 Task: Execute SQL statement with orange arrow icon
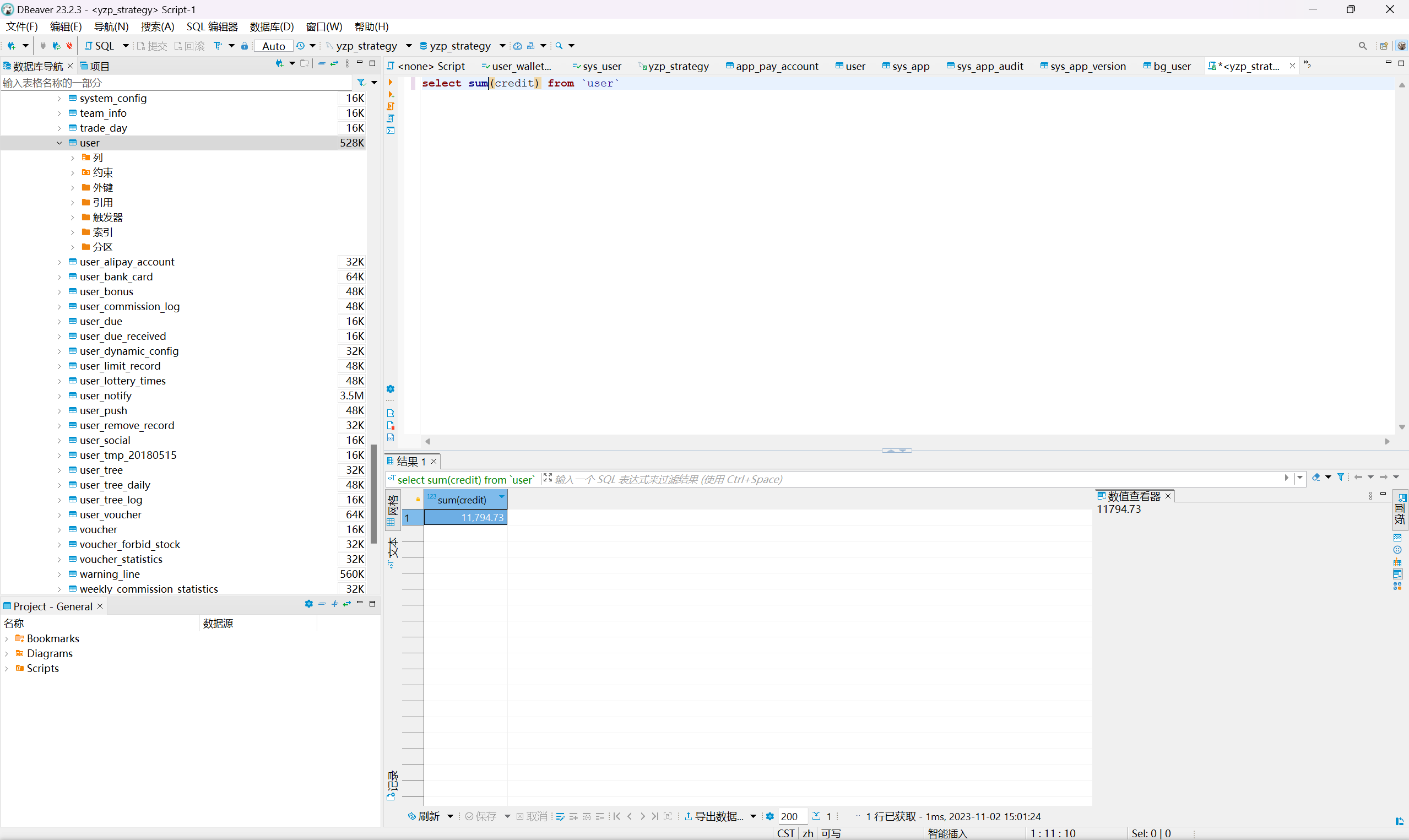[391, 83]
